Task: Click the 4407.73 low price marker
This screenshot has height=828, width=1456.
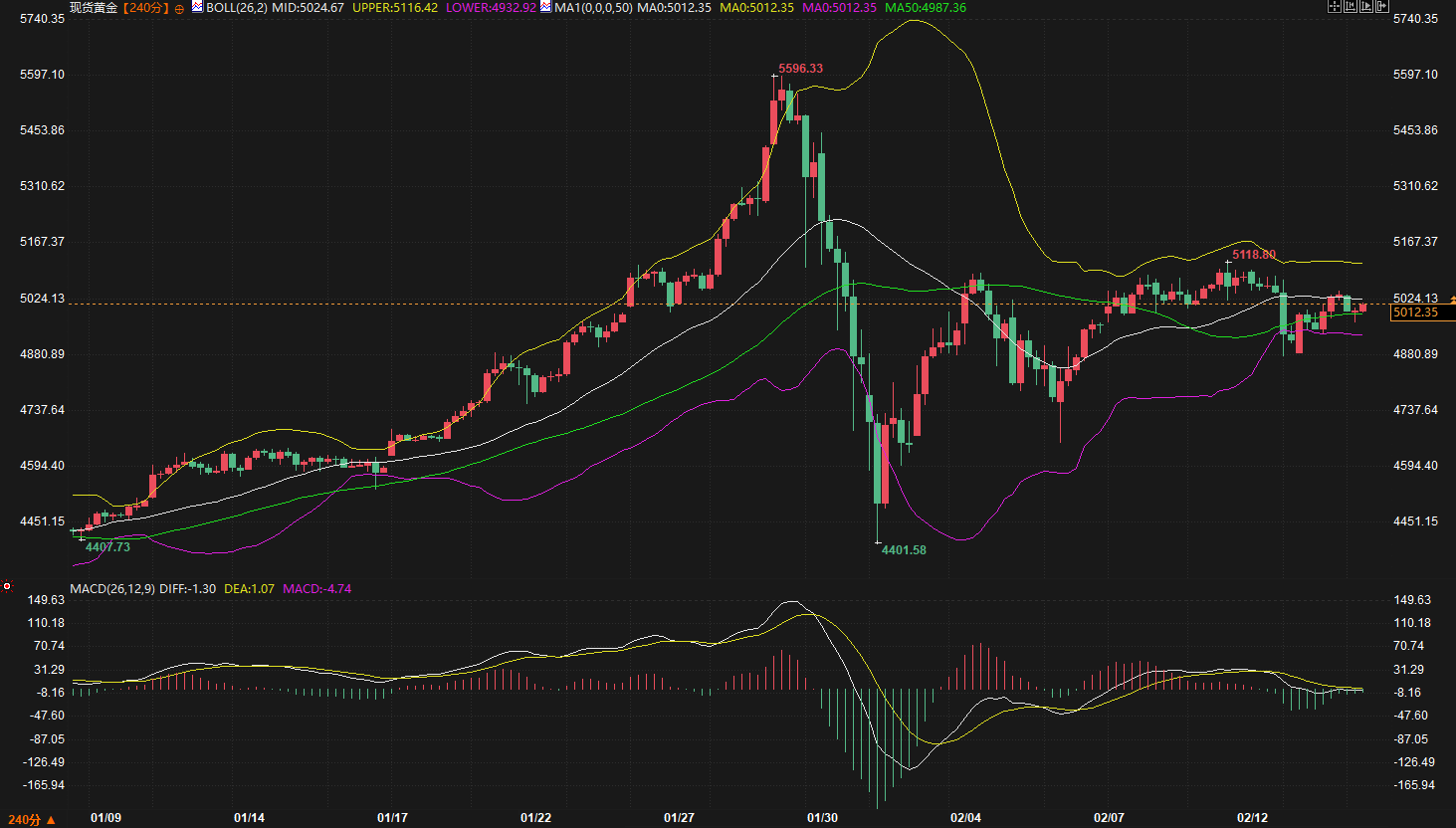Action: point(107,546)
